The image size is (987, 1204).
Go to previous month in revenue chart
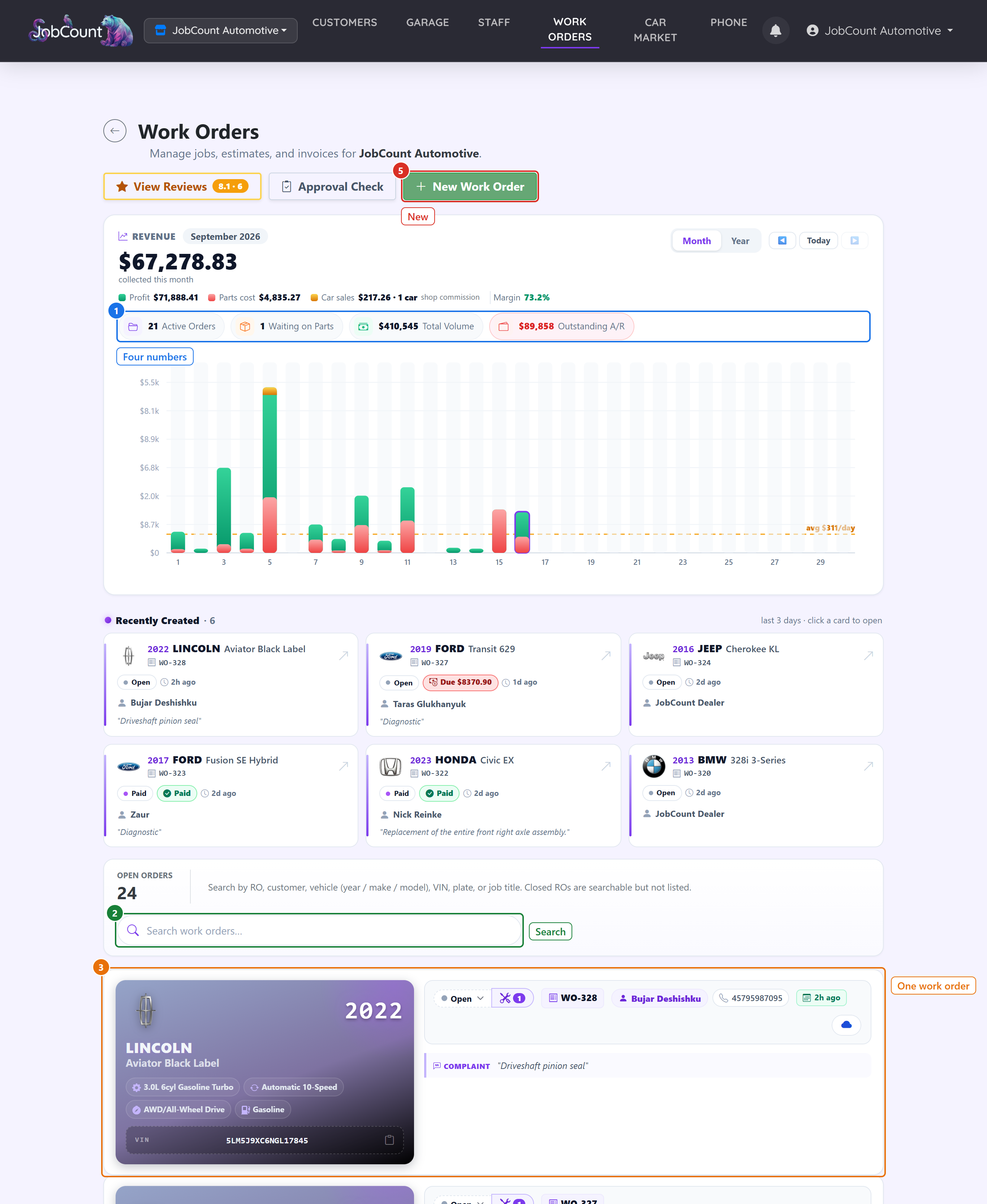pos(782,241)
